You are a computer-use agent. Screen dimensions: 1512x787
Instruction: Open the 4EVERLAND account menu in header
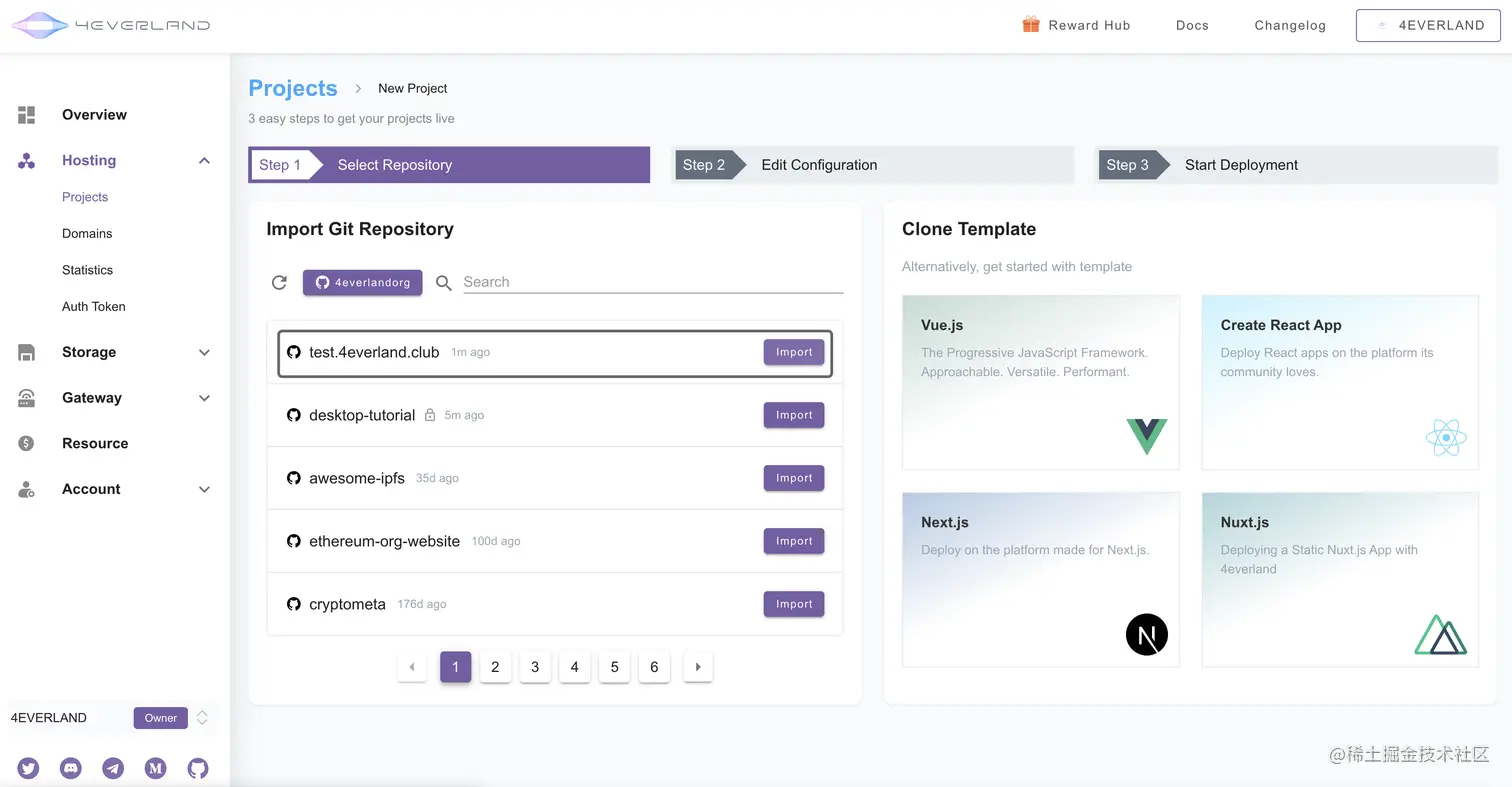coord(1428,26)
